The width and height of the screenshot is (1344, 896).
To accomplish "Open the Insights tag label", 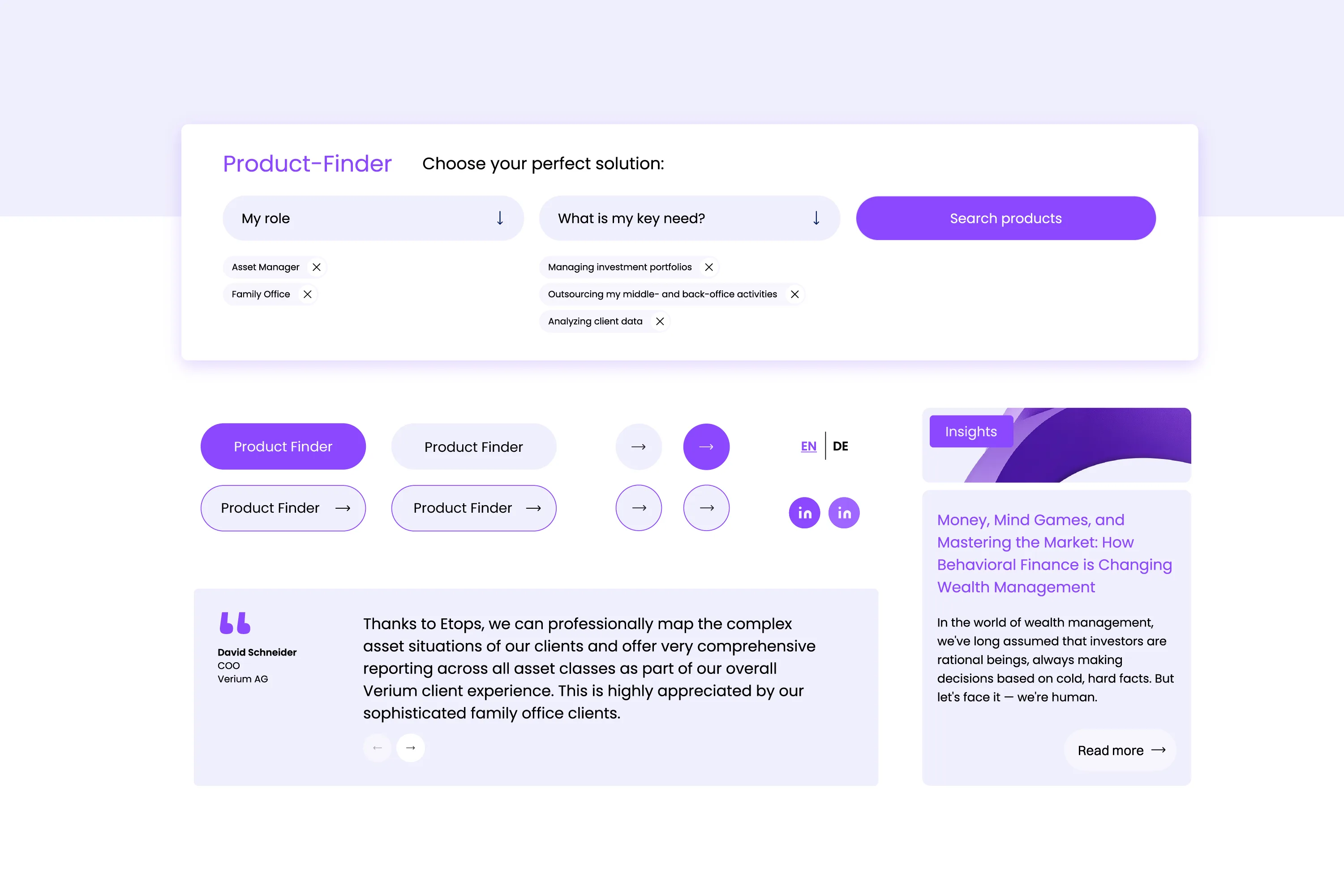I will pos(971,431).
